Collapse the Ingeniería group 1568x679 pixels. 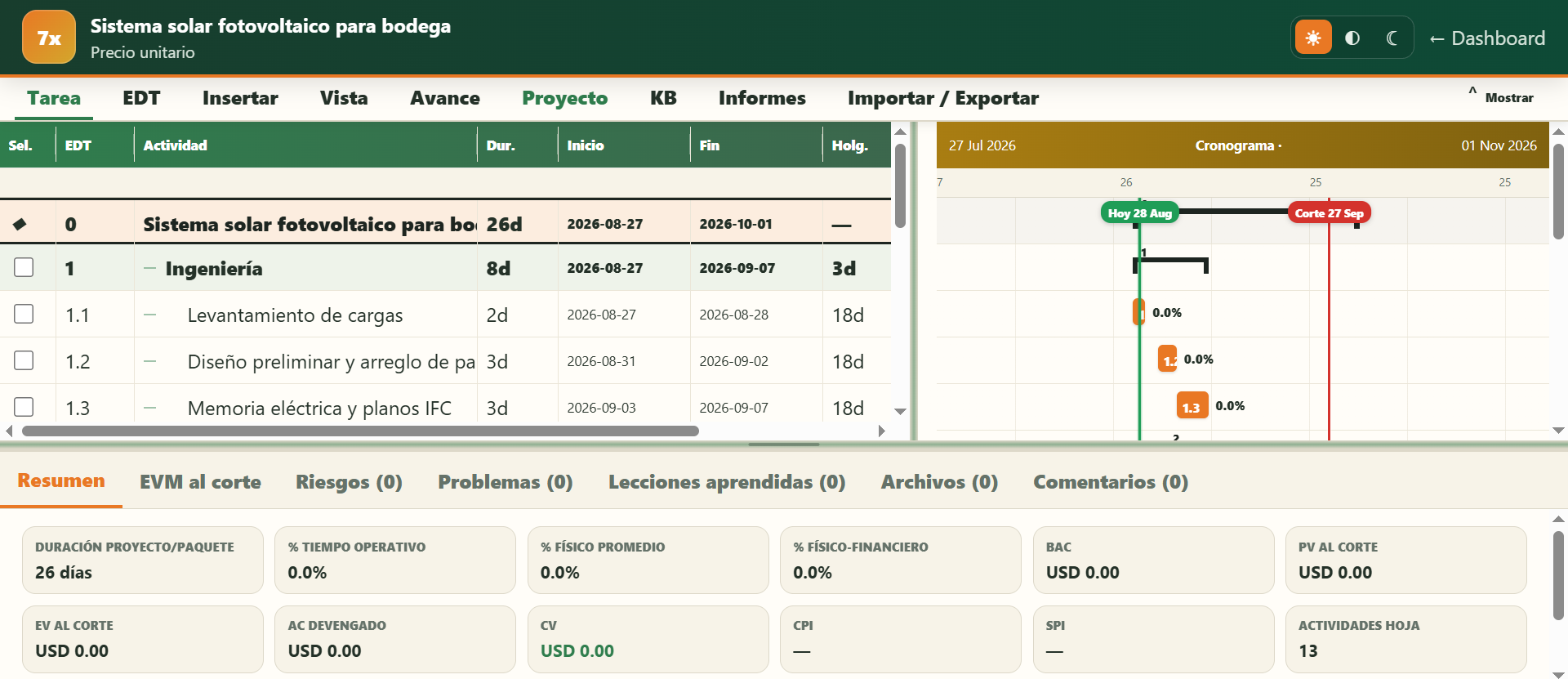149,268
